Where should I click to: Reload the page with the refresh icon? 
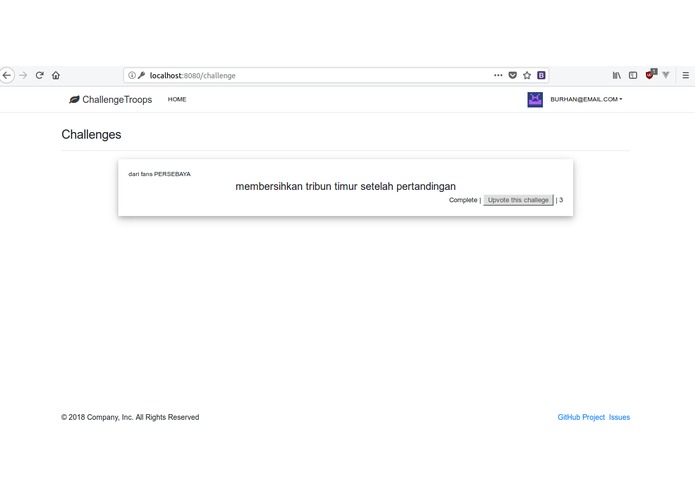pyautogui.click(x=39, y=75)
